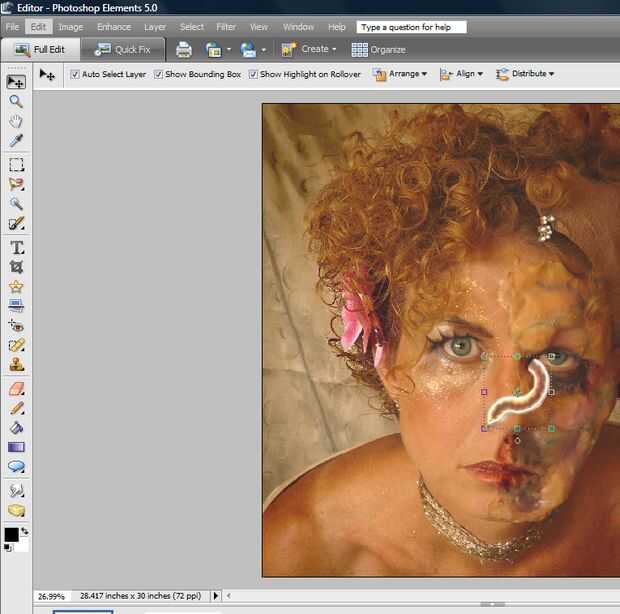Open the Help menu
Viewport: 620px width, 614px height.
point(336,27)
